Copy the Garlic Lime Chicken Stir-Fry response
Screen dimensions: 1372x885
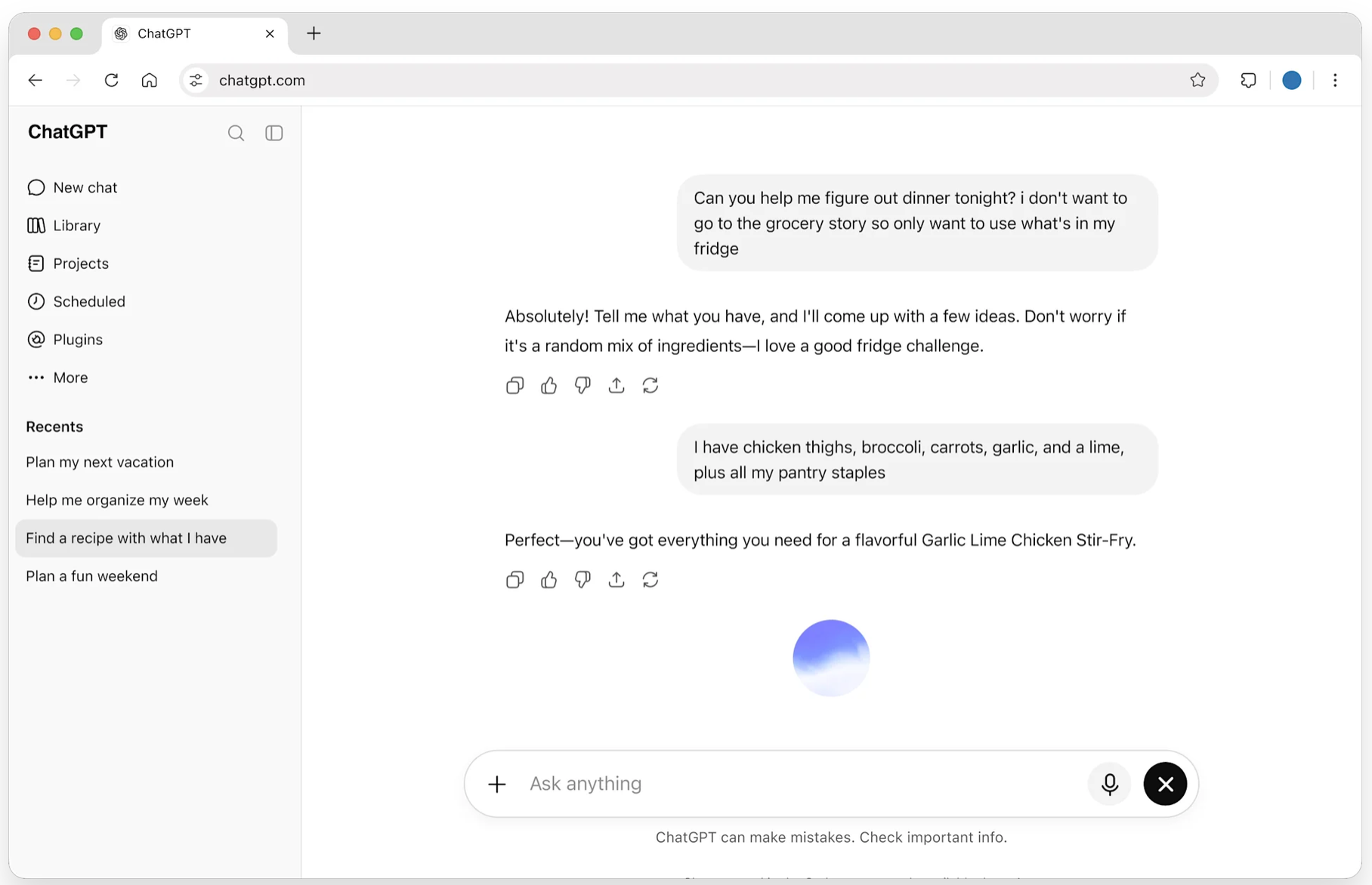point(514,580)
